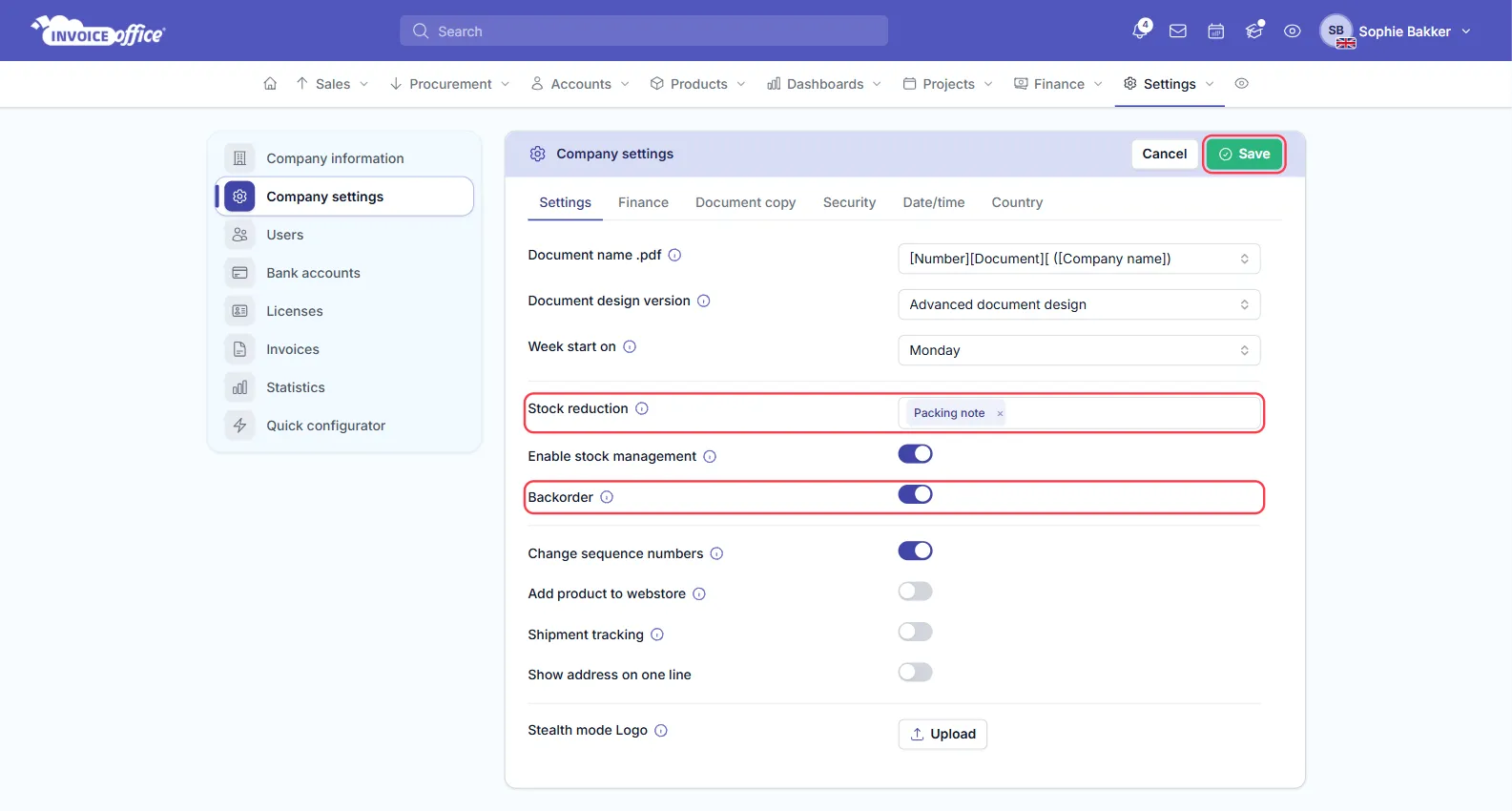Remove the Packing note tag
Viewport: 1512px width, 811px height.
tap(1000, 413)
